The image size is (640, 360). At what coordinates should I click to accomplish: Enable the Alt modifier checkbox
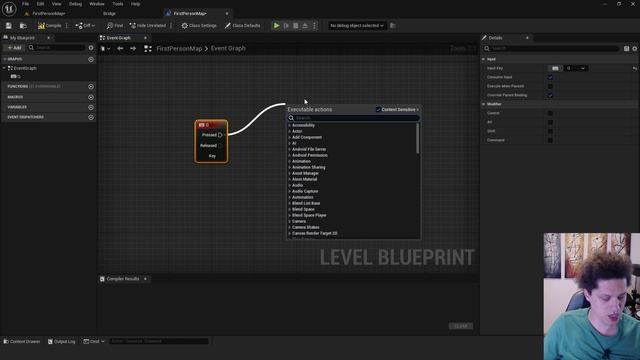[x=550, y=122]
